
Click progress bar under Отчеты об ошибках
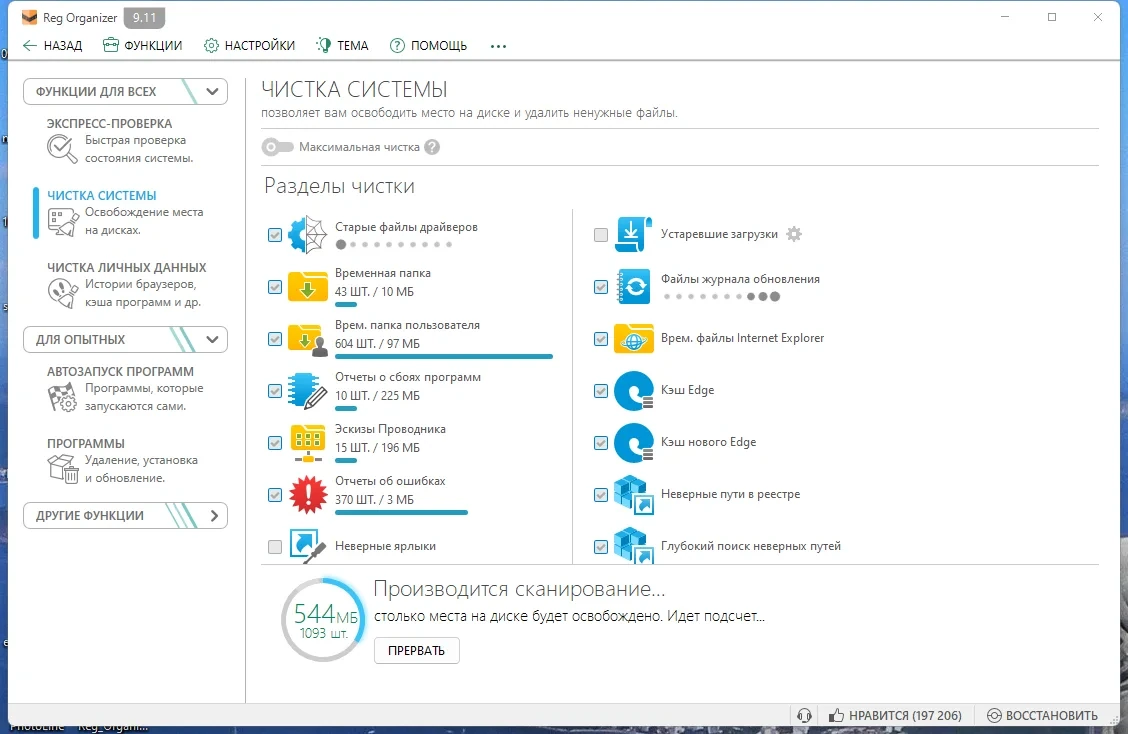coord(401,512)
